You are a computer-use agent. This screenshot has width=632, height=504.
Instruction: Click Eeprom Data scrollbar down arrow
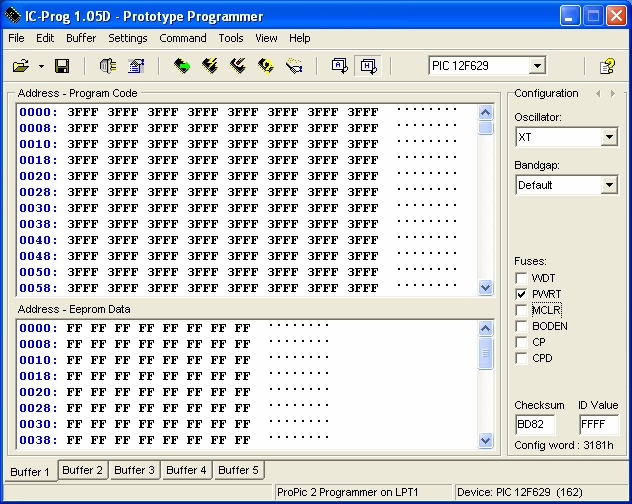click(x=485, y=440)
